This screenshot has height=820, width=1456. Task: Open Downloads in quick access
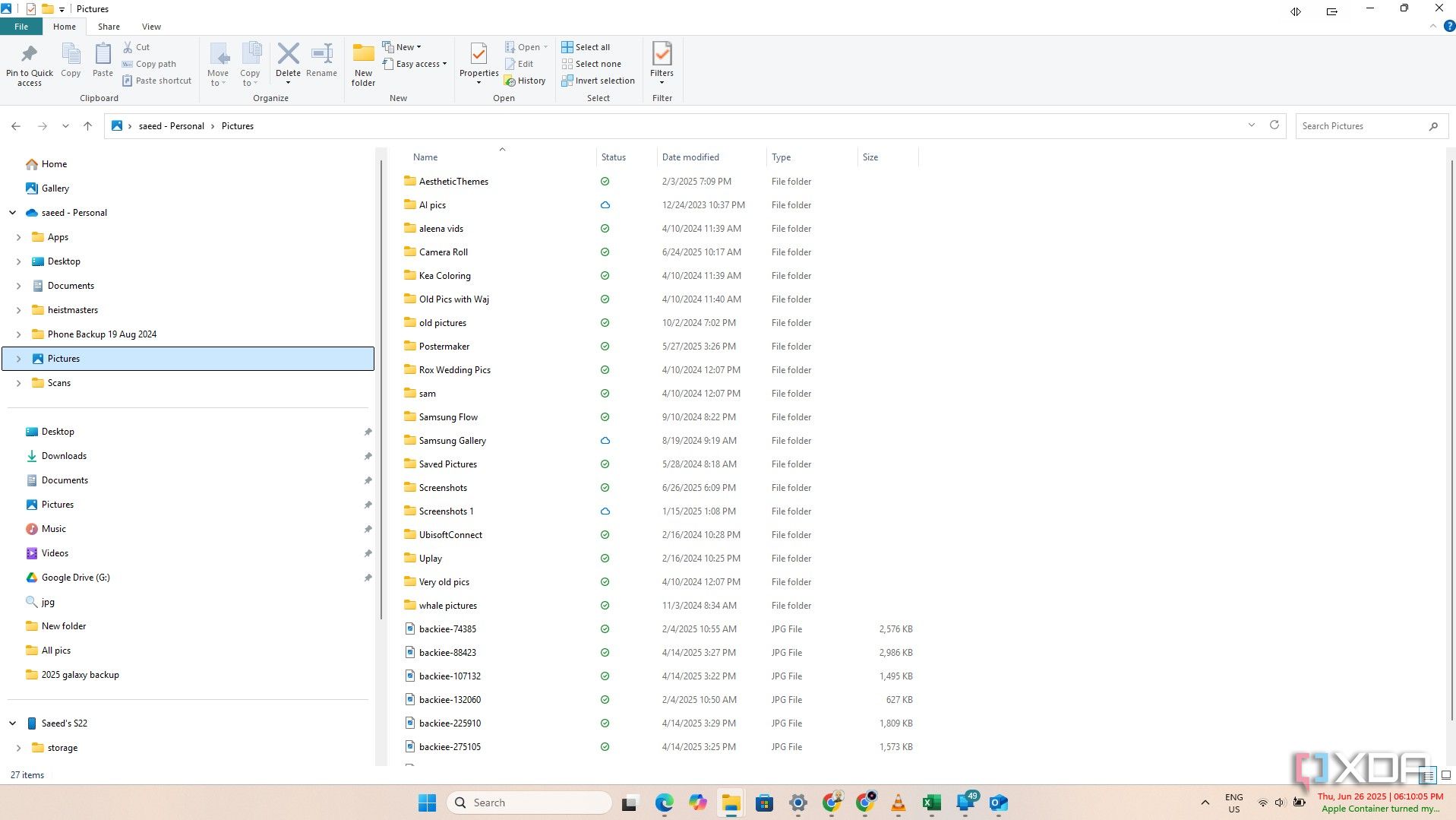(64, 456)
